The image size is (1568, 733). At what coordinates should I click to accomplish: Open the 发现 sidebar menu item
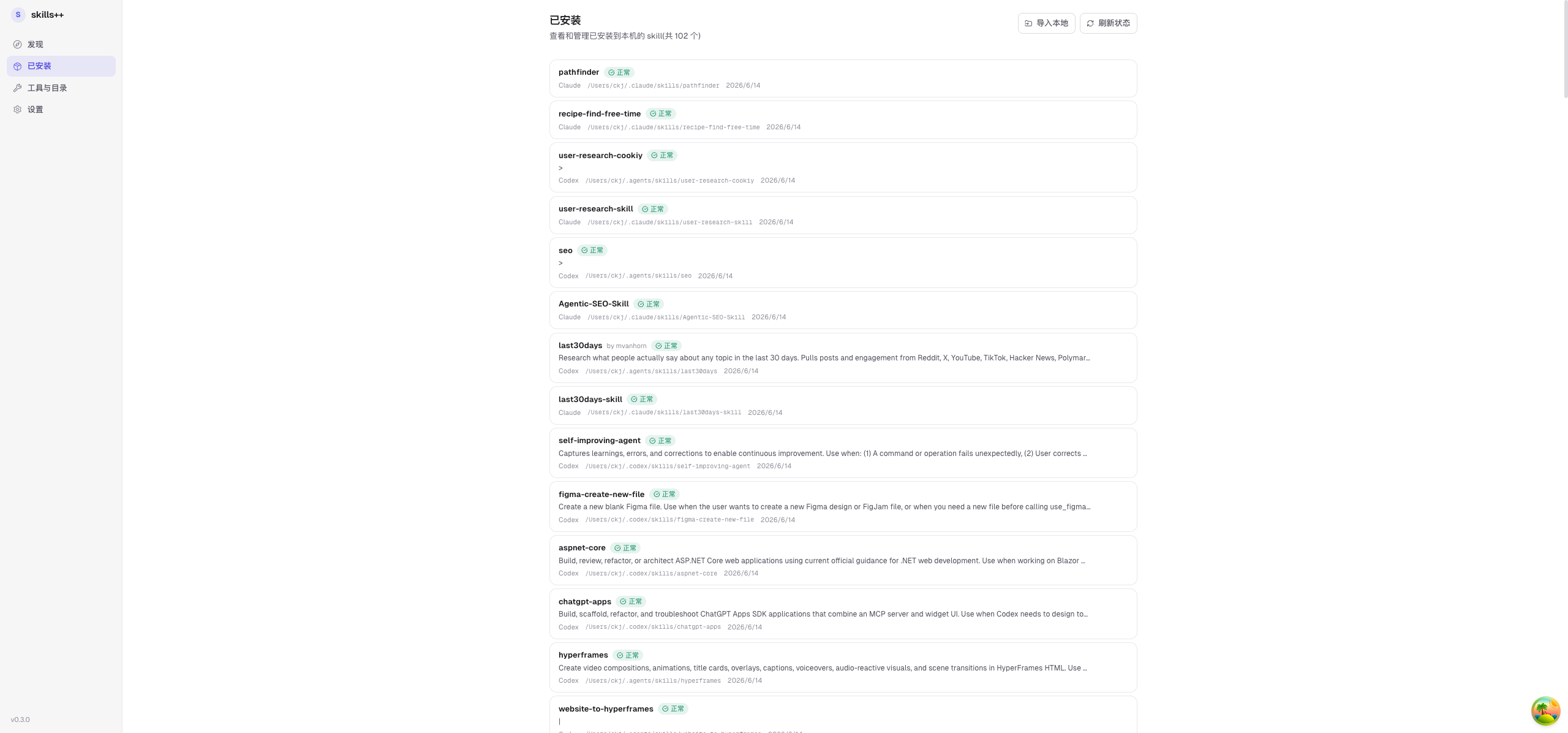[61, 45]
